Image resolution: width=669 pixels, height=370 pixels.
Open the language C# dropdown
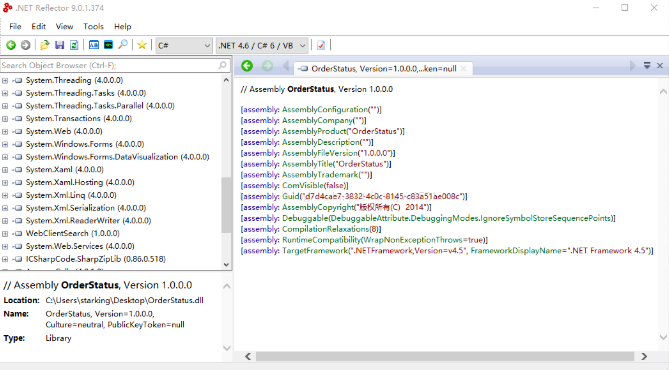[x=183, y=45]
